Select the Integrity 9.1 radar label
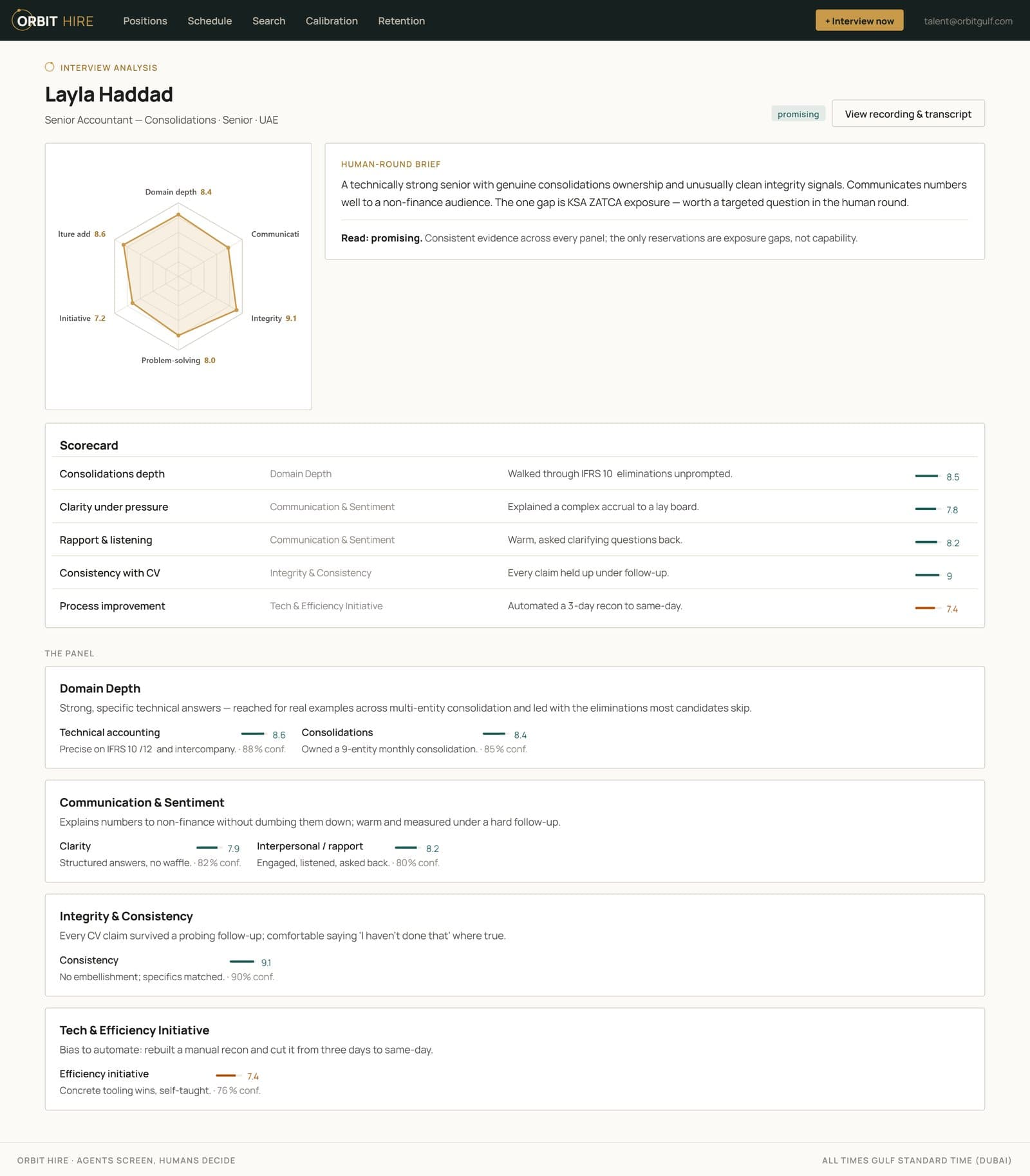This screenshot has height=1176, width=1030. (274, 318)
